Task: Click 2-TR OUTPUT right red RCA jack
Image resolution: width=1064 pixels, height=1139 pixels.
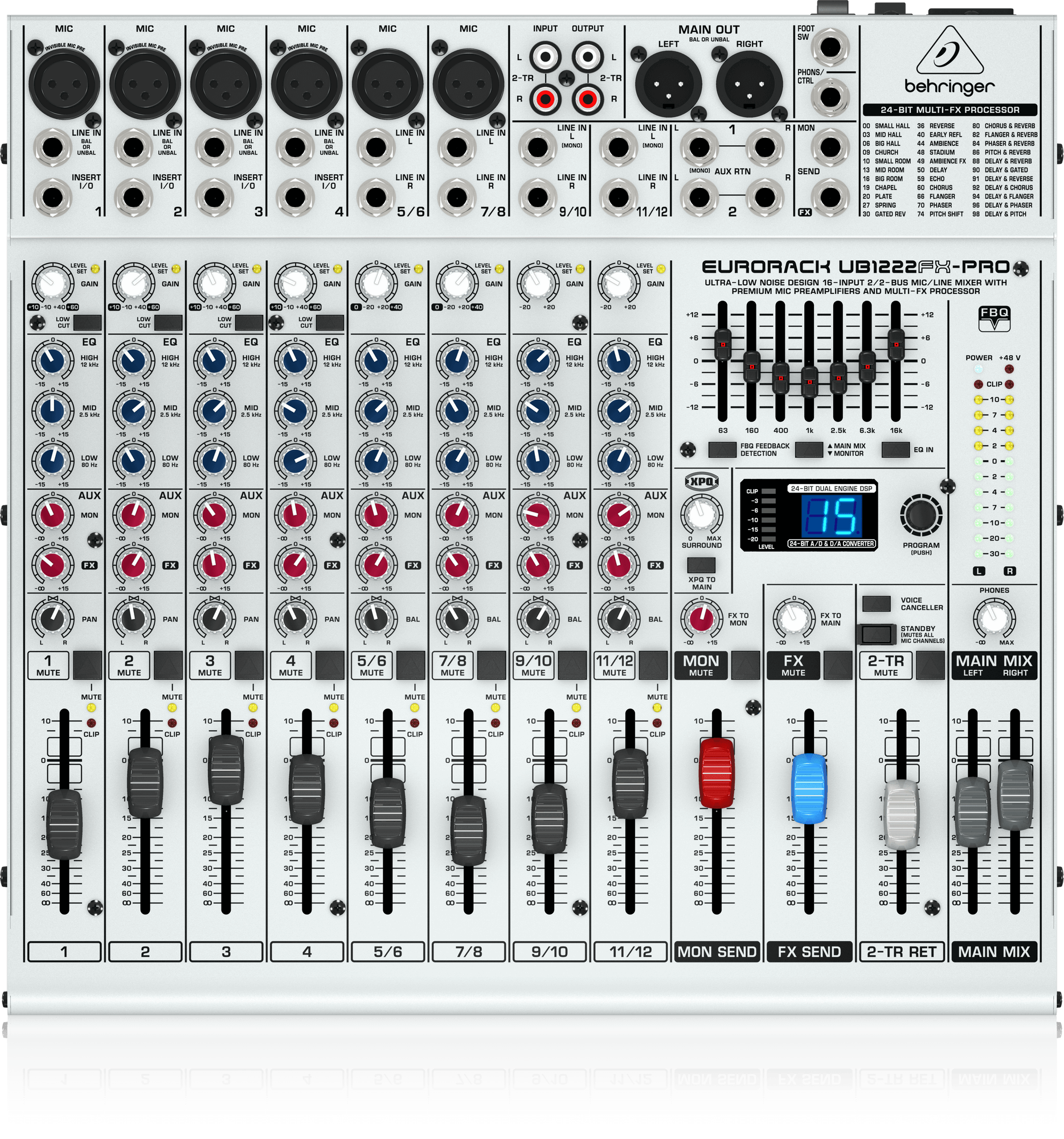Action: coord(587,100)
